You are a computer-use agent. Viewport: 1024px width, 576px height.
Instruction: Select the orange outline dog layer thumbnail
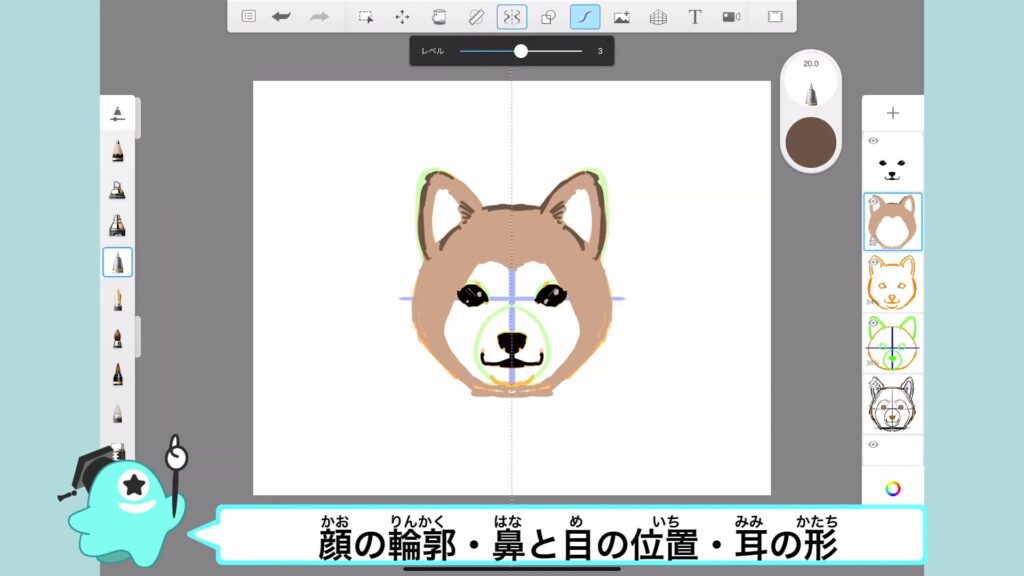pyautogui.click(x=892, y=282)
